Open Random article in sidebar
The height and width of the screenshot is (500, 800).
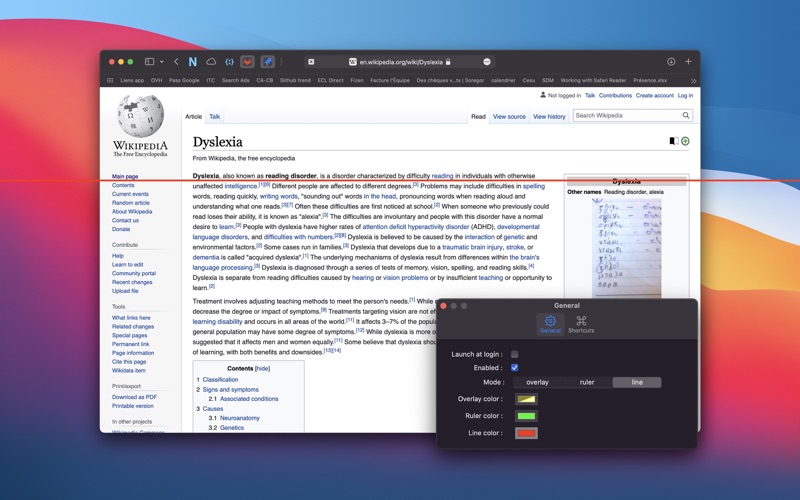[x=131, y=203]
